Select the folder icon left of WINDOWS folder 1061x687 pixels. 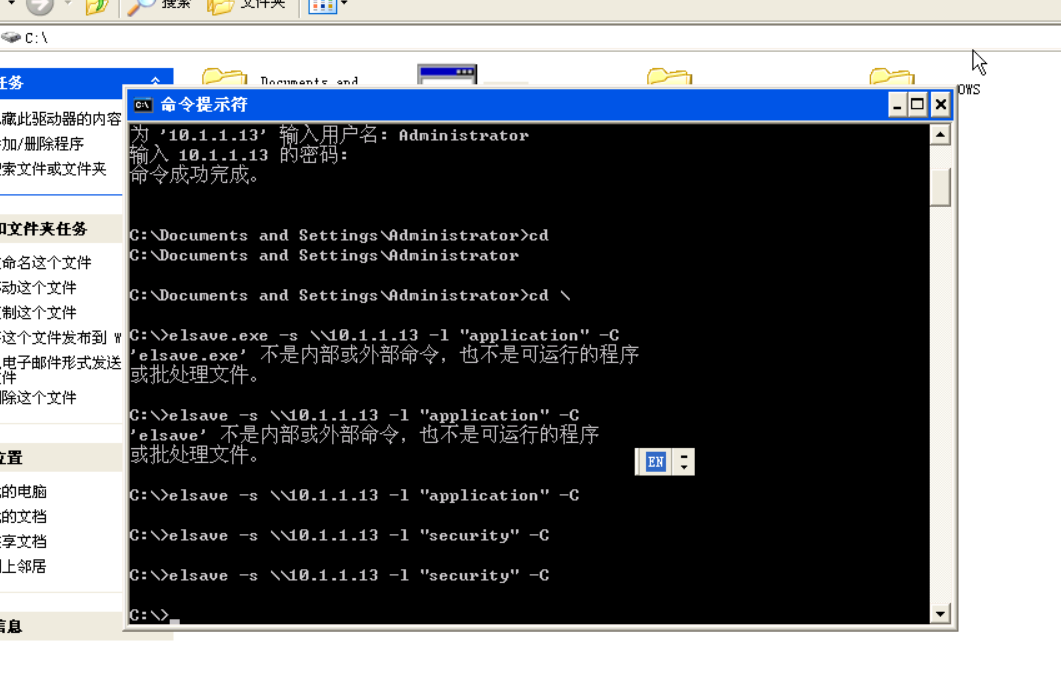click(x=669, y=76)
